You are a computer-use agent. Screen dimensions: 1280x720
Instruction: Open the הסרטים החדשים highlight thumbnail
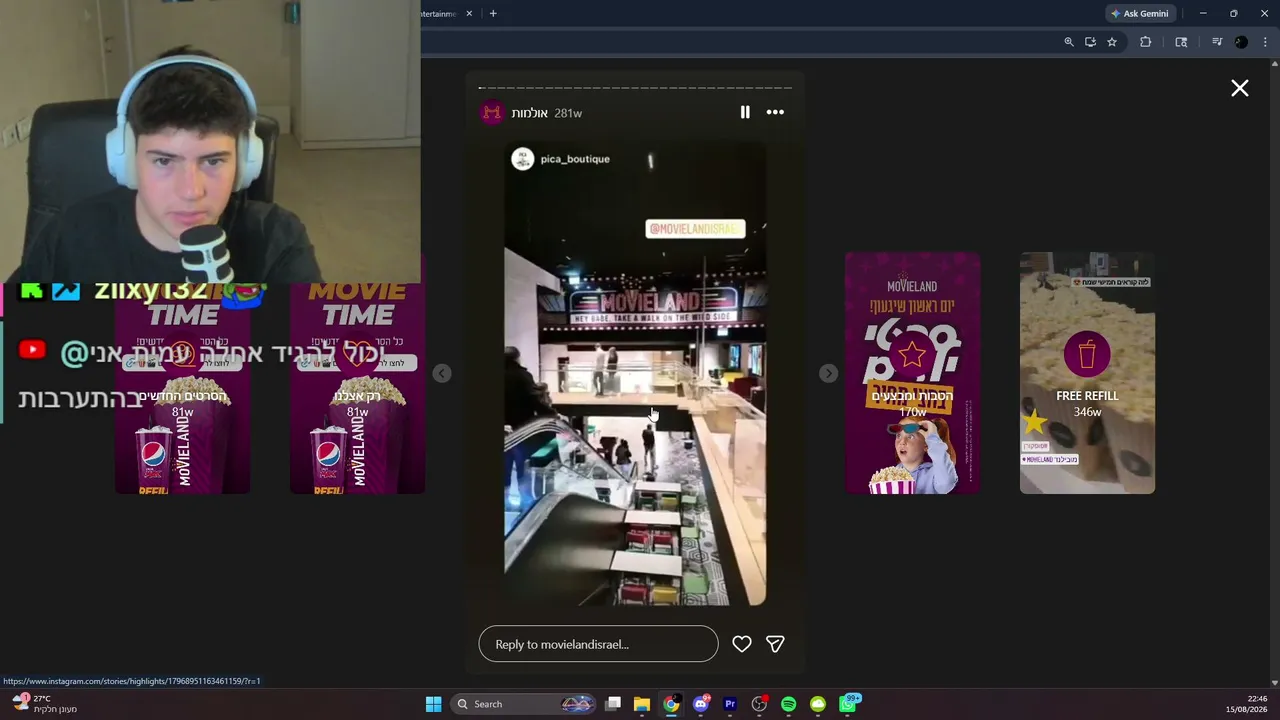tap(182, 373)
